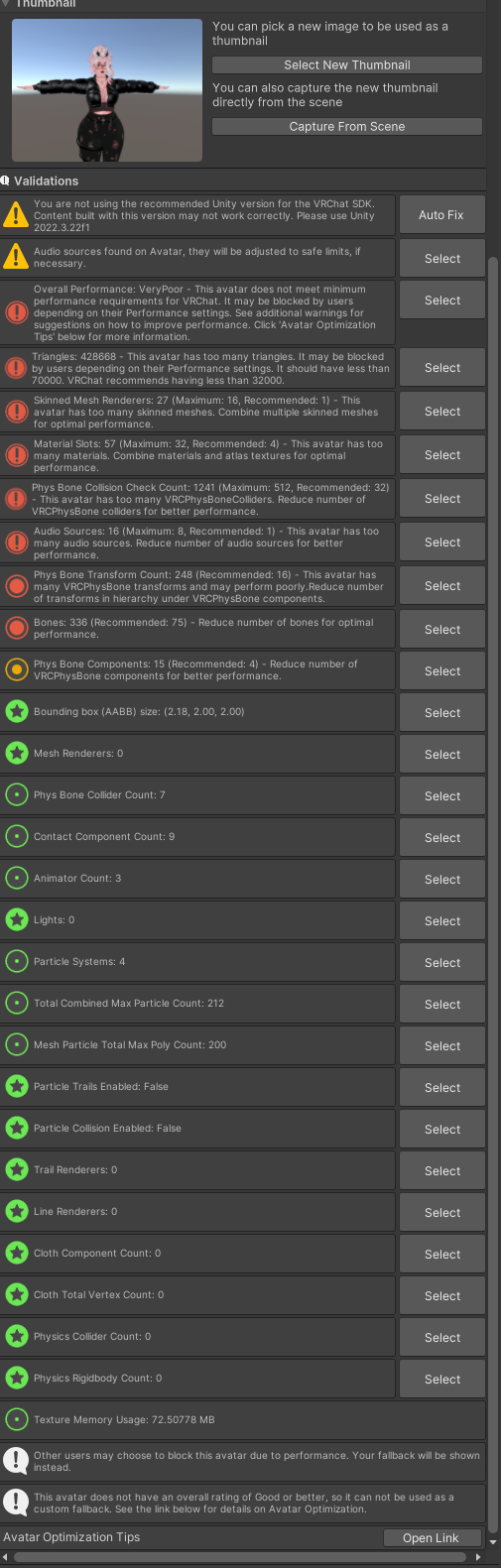Image resolution: width=501 pixels, height=1568 pixels.
Task: Click the green star icon next to Lights: 0
Action: [x=16, y=920]
